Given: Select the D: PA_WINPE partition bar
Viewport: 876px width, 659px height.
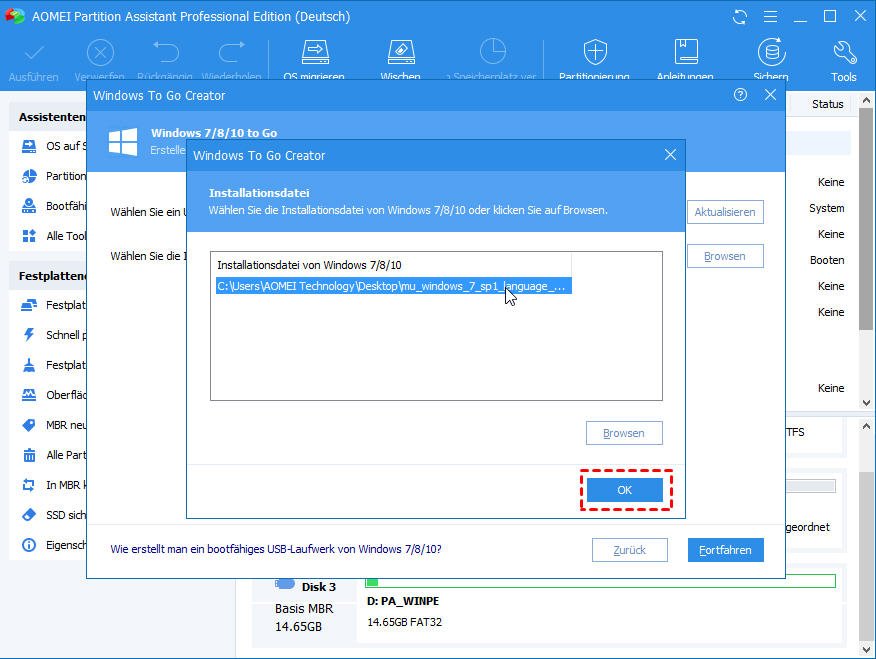Looking at the screenshot, I should coord(600,581).
